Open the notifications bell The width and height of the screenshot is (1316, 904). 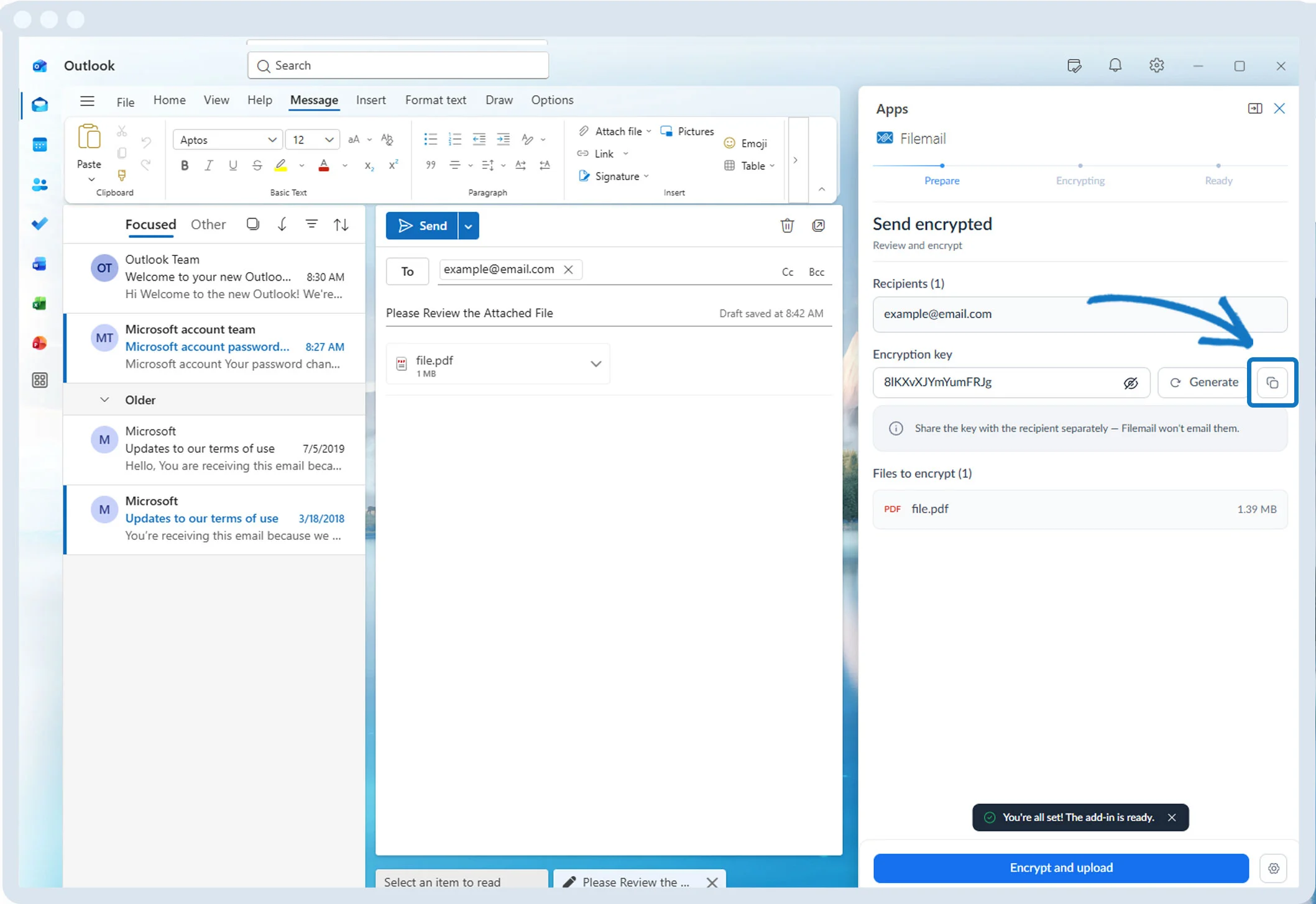[1115, 65]
